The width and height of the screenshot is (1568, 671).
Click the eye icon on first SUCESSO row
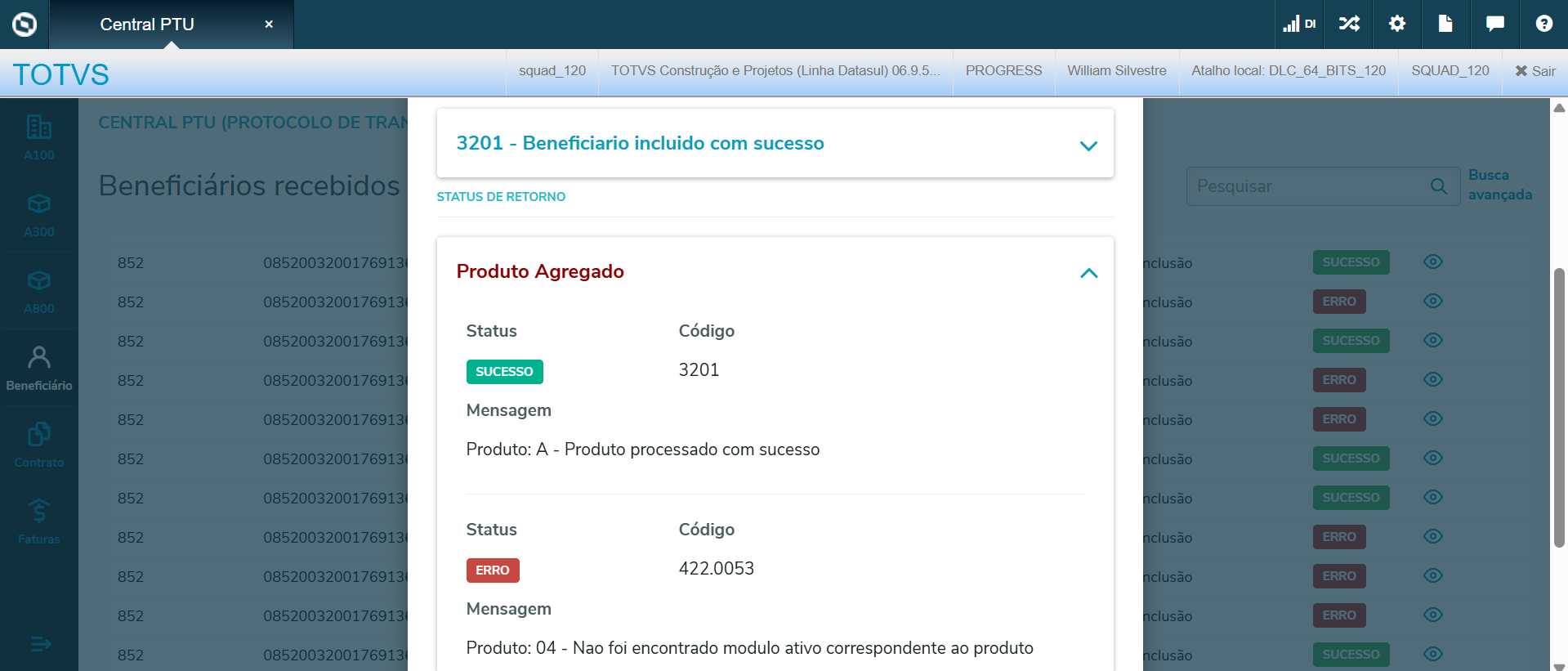coord(1432,262)
